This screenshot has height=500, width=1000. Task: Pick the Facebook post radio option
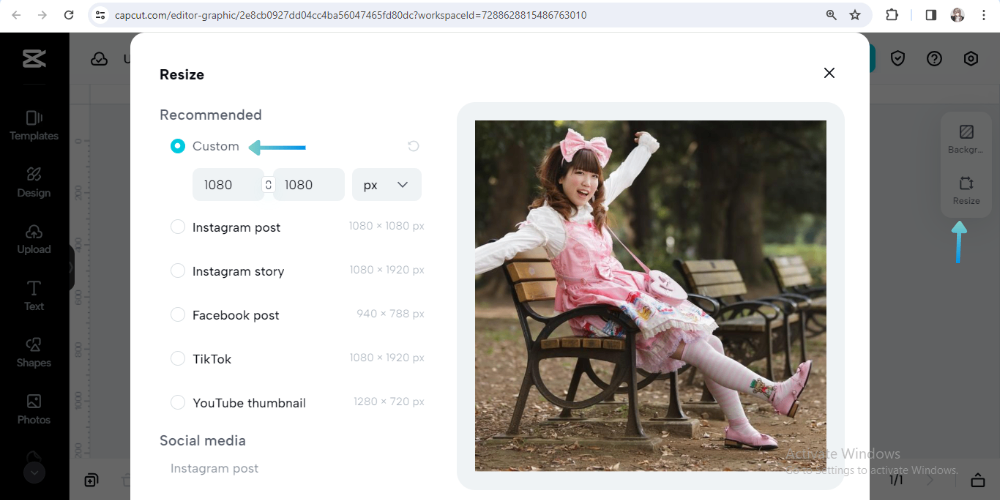coord(177,315)
